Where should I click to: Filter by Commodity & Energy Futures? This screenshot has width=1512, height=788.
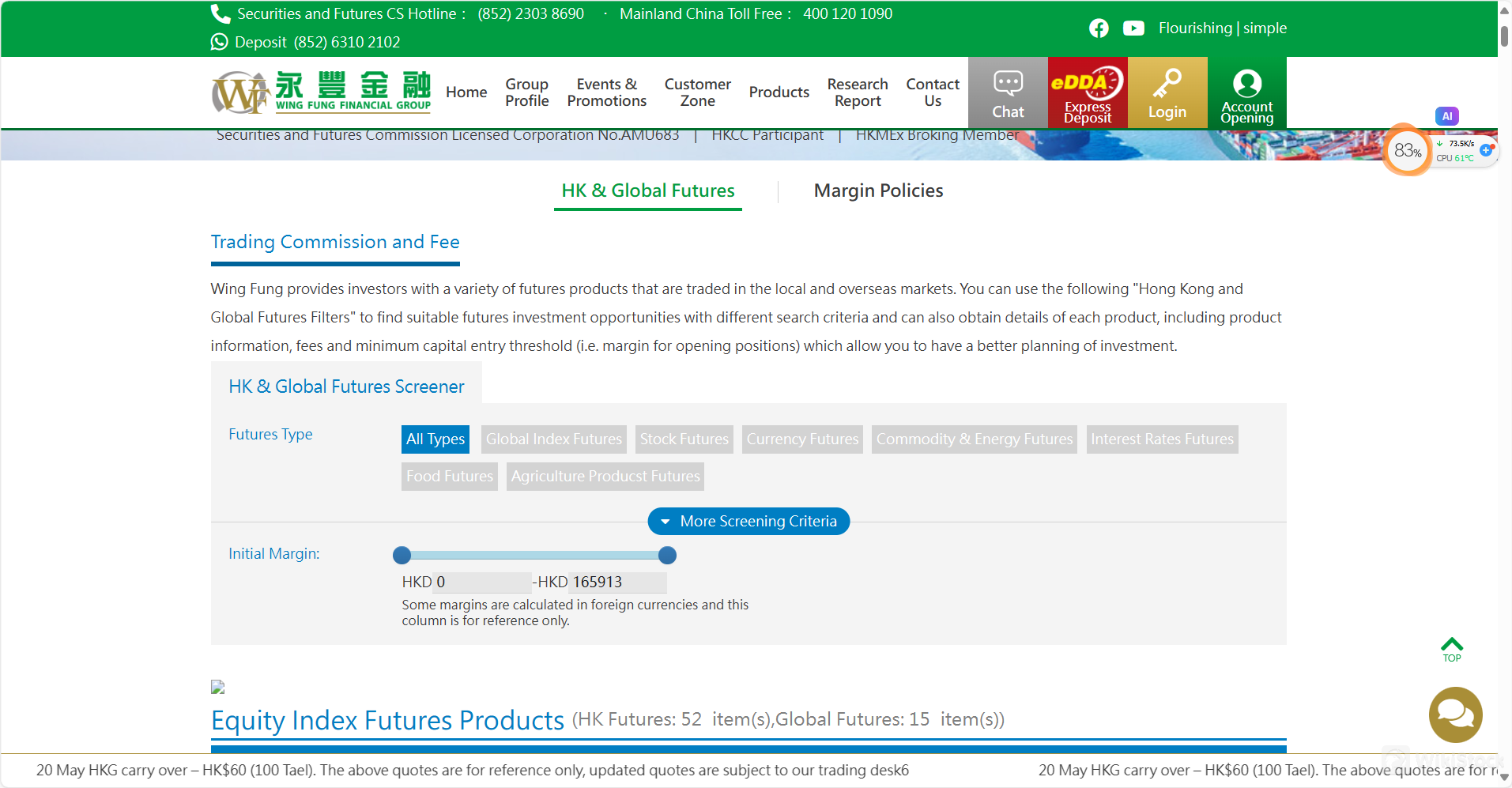pos(975,439)
